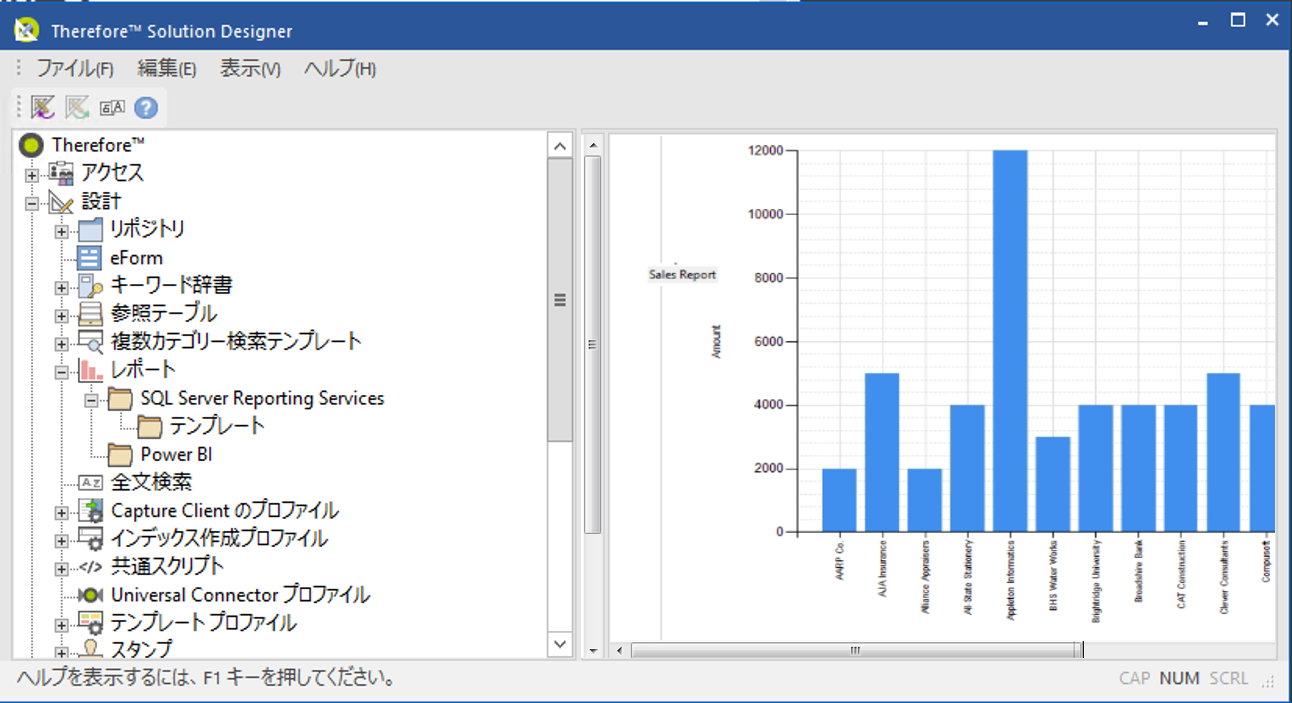The image size is (1292, 703).
Task: Open help via the blue question-mark icon
Action: (146, 107)
